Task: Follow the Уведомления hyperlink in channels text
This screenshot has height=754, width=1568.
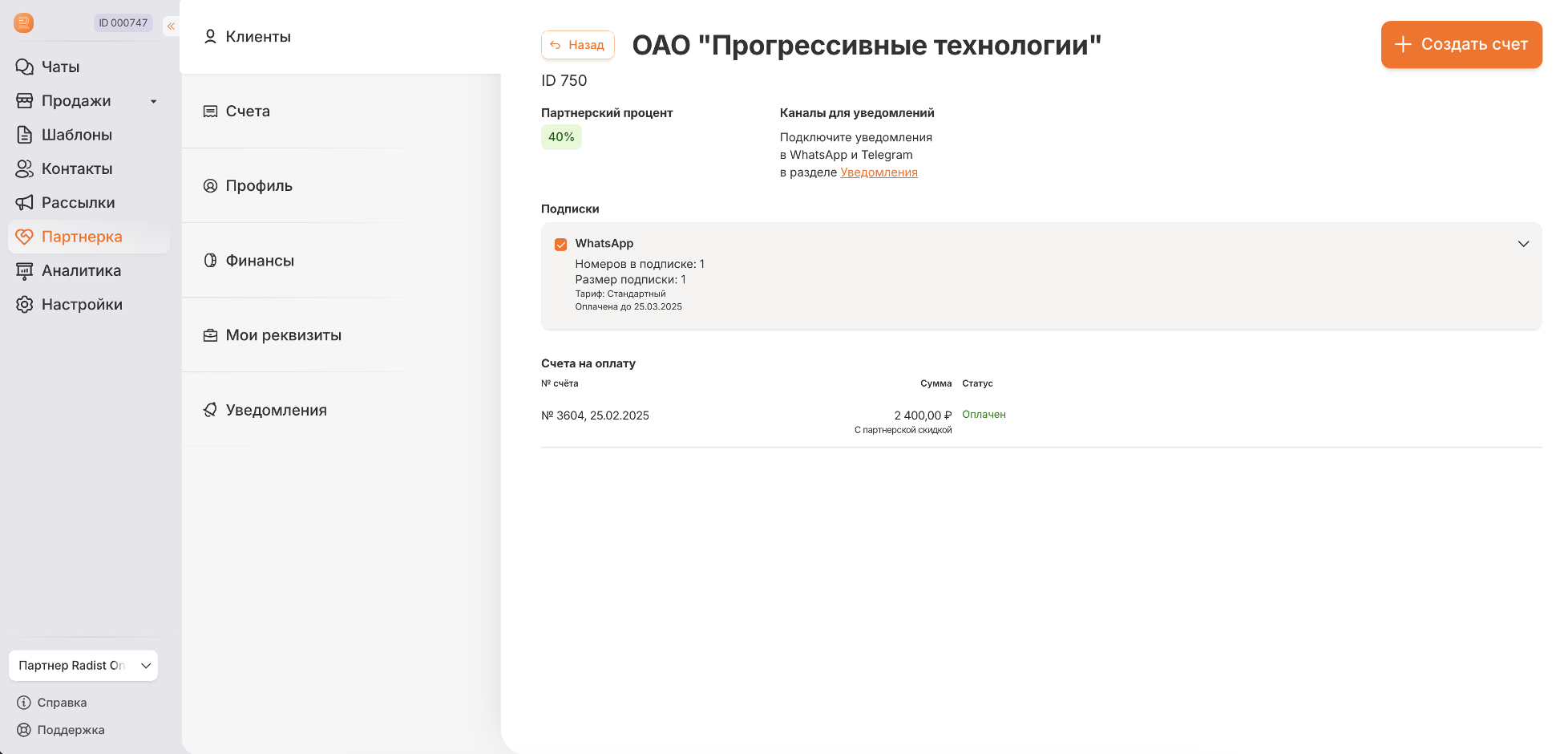Action: point(879,172)
